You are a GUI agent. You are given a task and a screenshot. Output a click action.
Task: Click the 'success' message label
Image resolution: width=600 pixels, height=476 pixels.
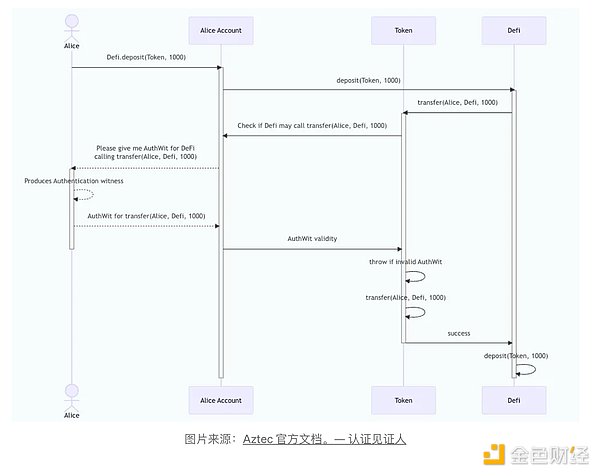(459, 333)
